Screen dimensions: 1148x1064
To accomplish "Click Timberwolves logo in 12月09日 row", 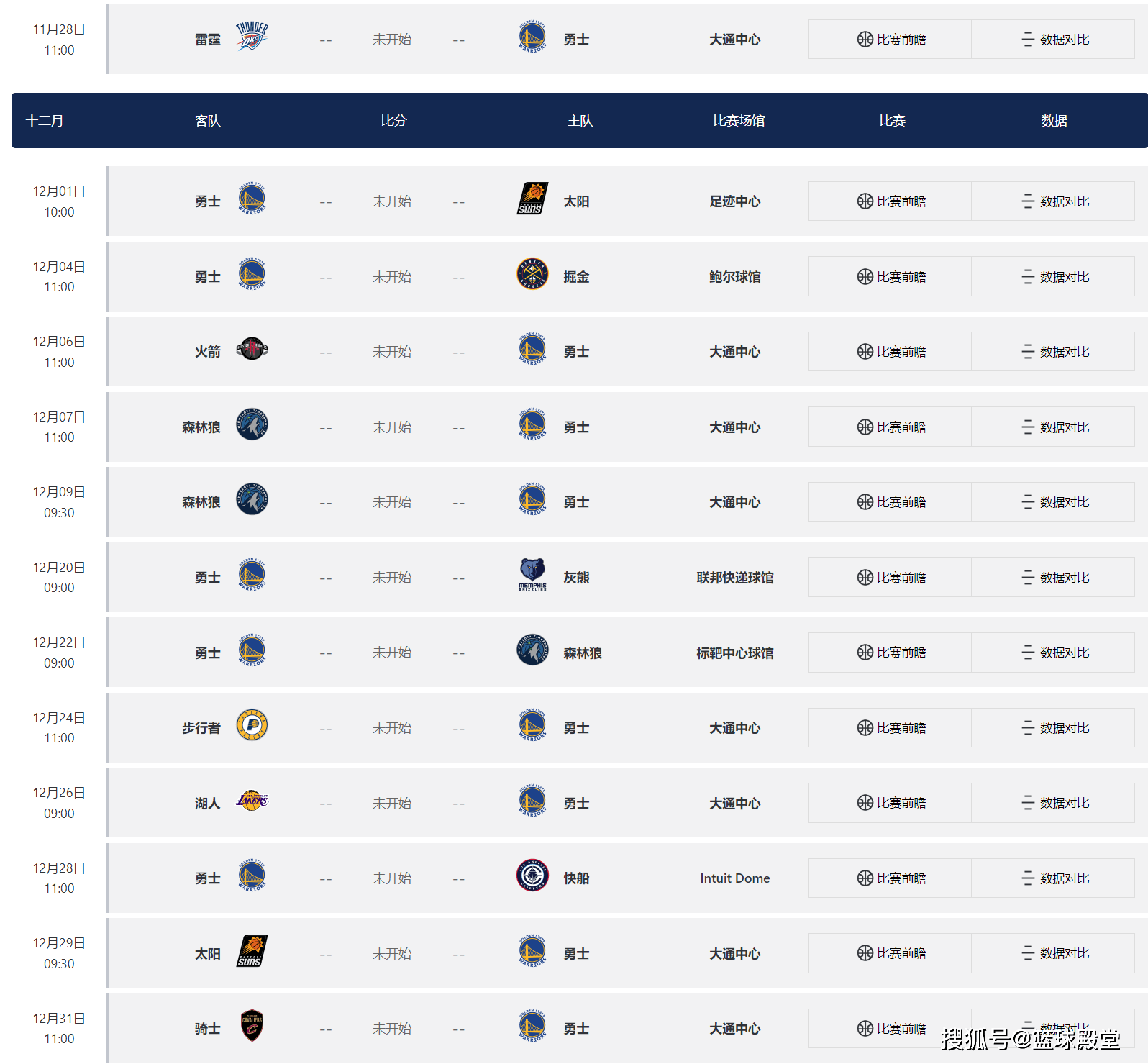I will click(x=252, y=499).
